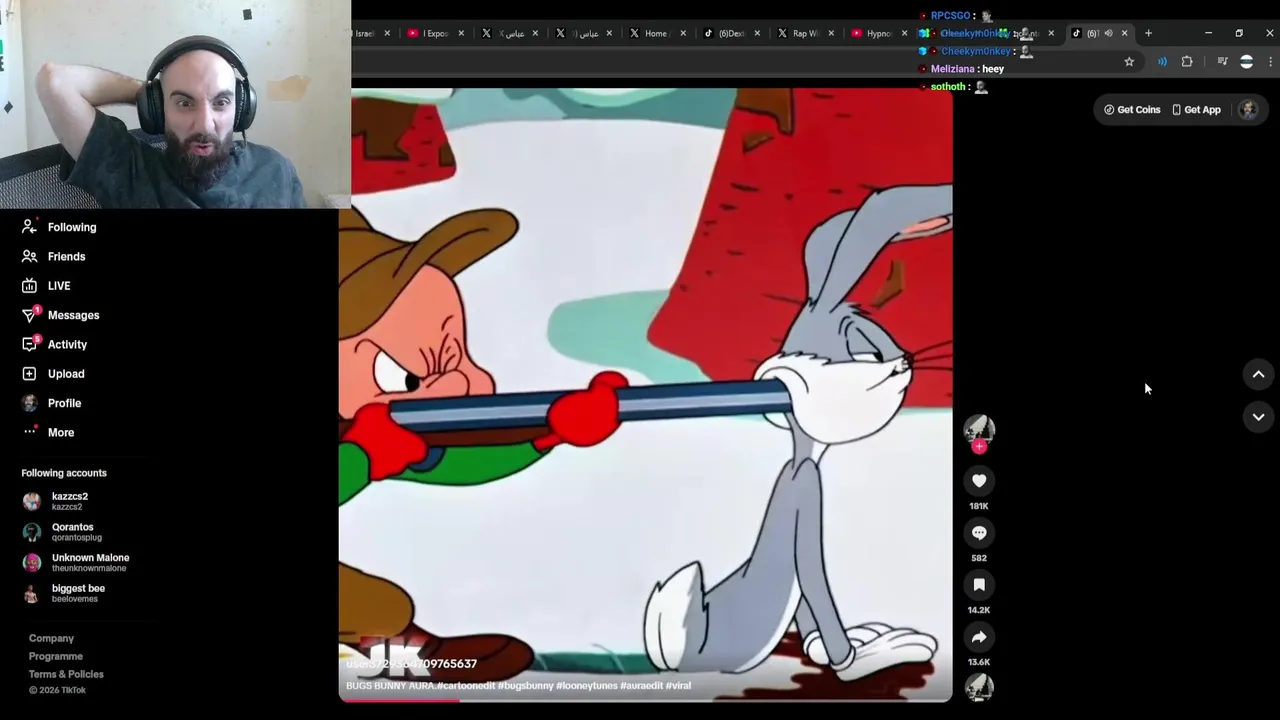
Task: Expand the More menu
Action: (48, 432)
